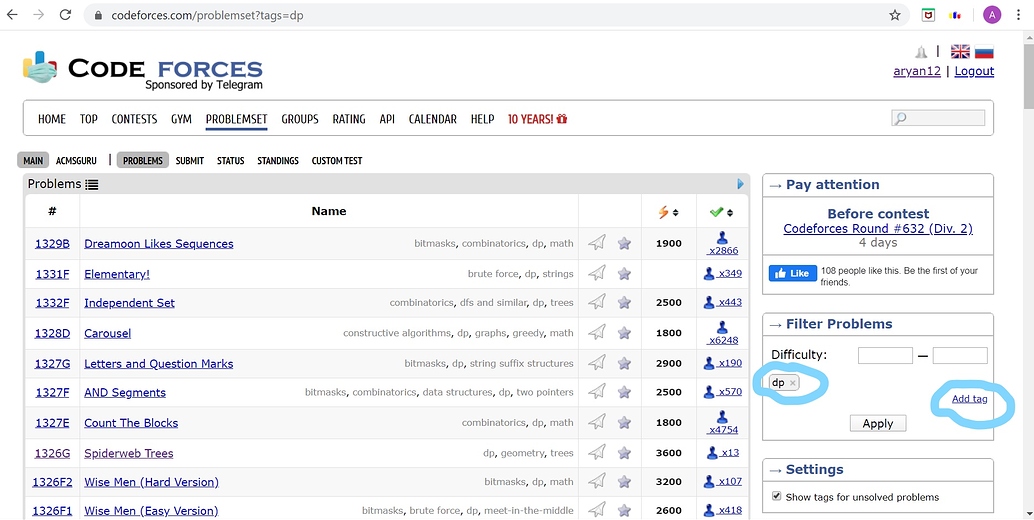Star the Independent Set problem
The height and width of the screenshot is (520, 1034).
(624, 303)
